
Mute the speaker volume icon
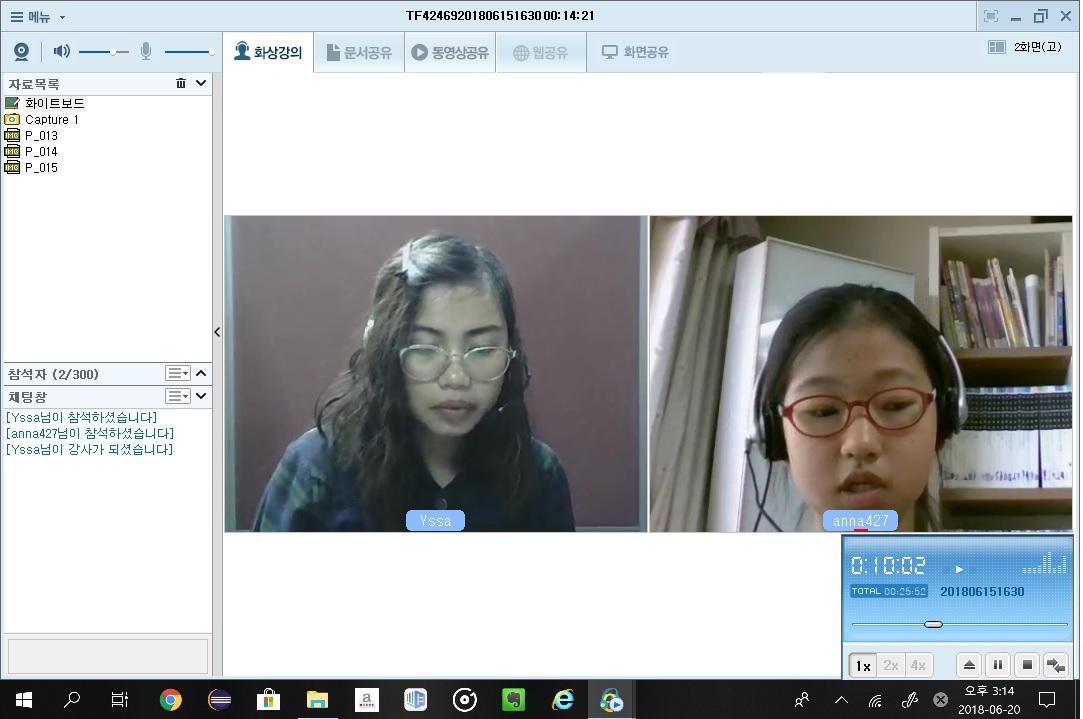coord(62,52)
